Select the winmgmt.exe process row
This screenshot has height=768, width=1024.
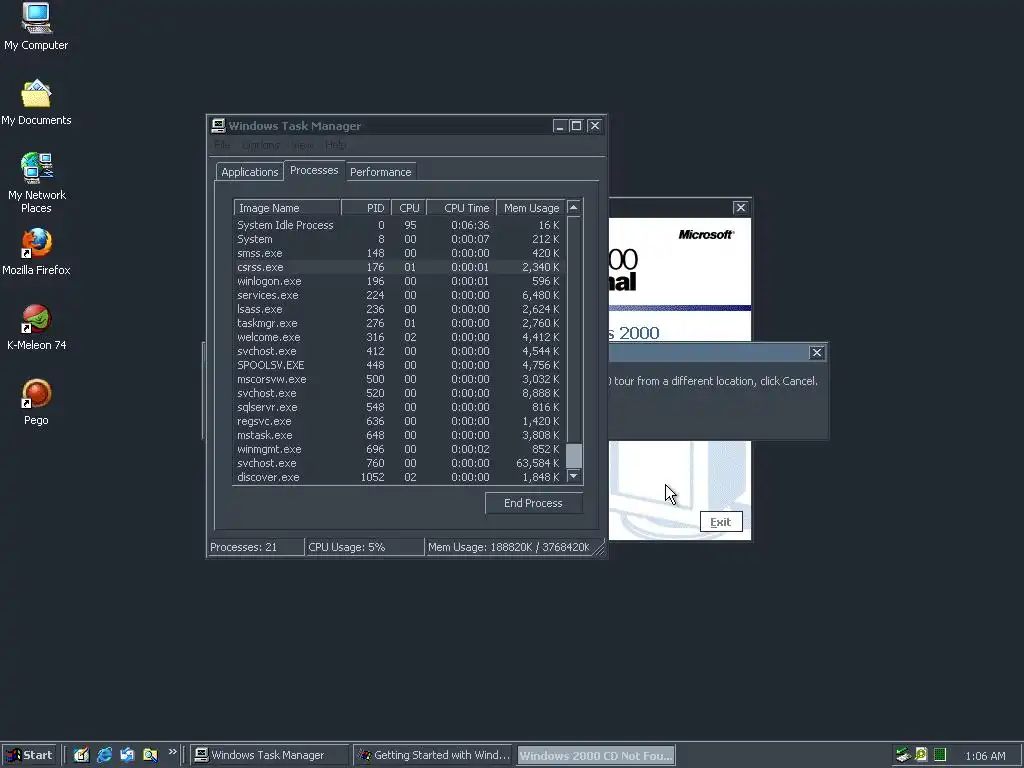(399, 449)
